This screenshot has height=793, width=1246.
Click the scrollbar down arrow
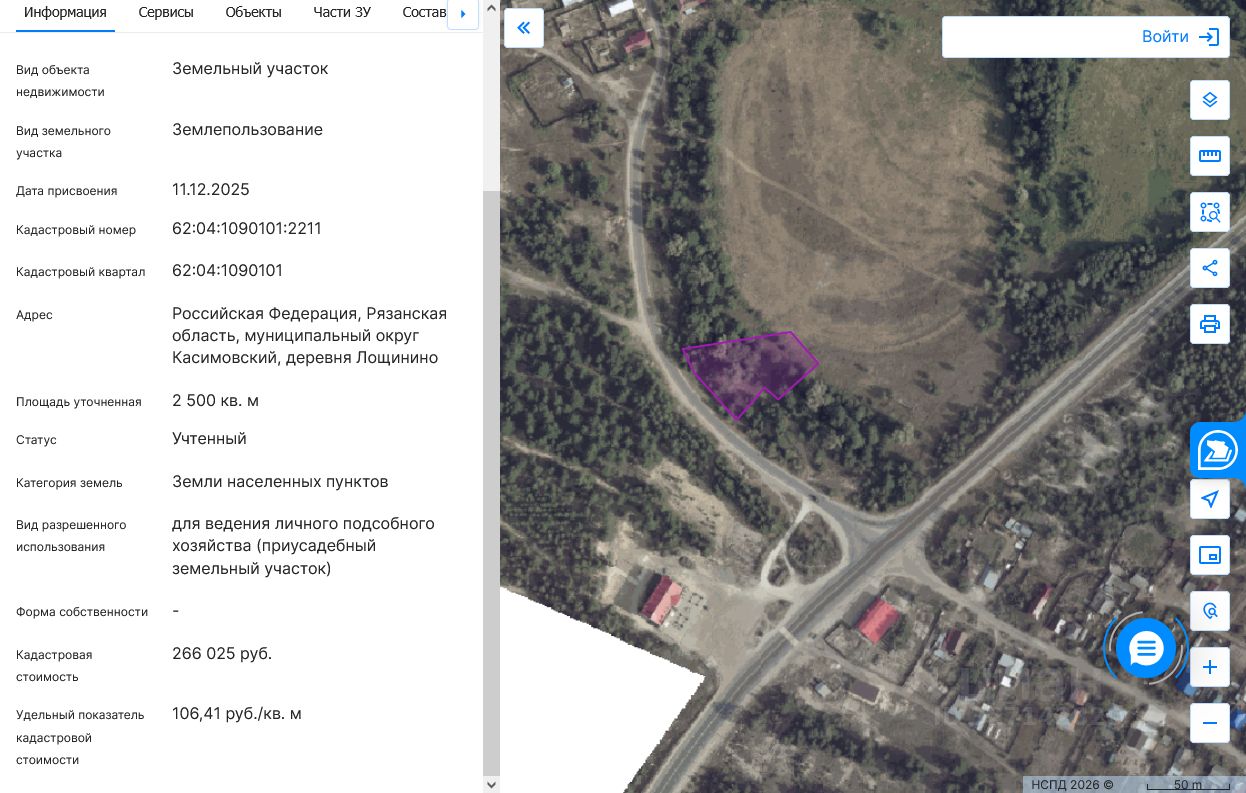[491, 785]
